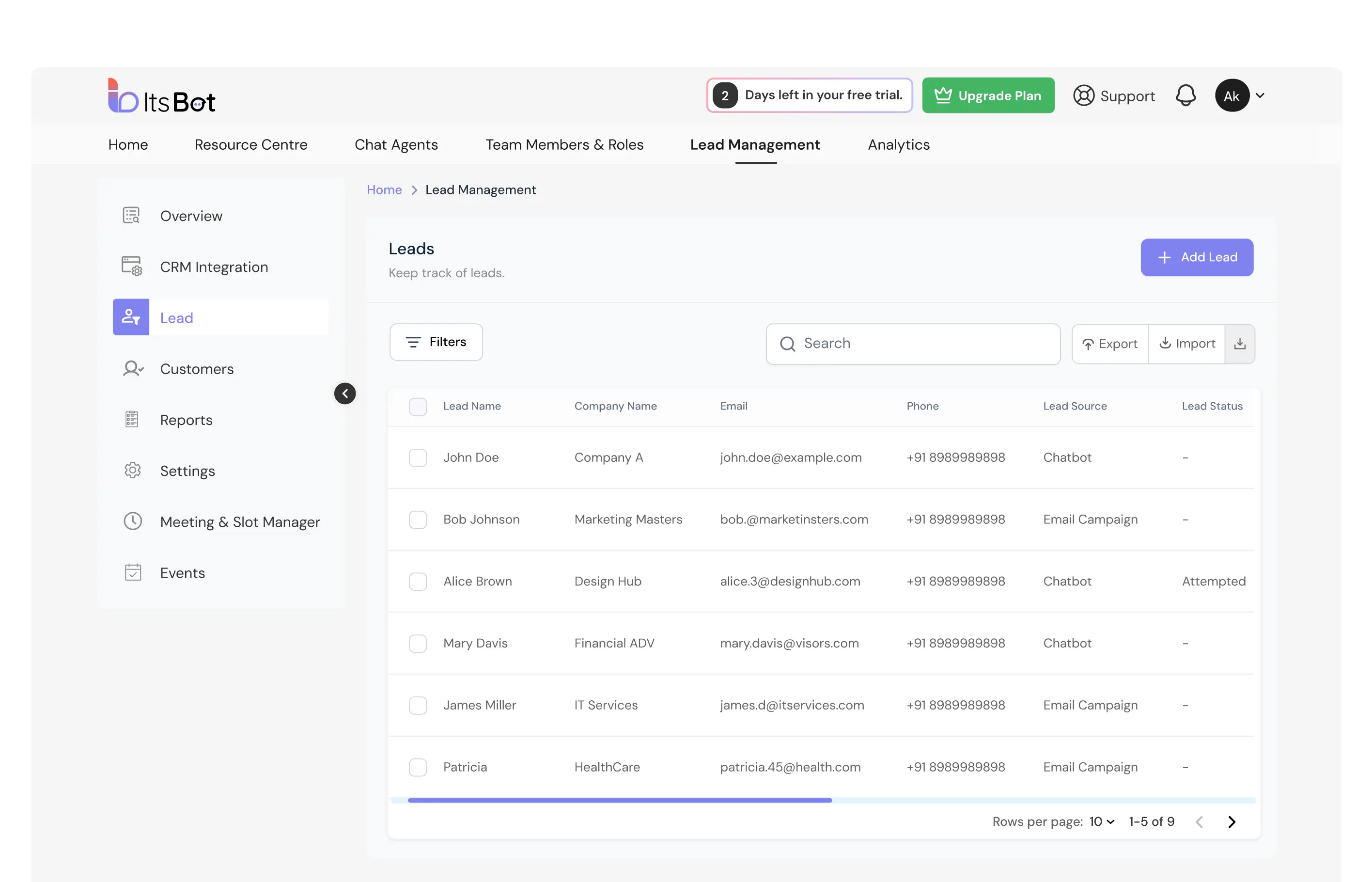Click the ItsBot logo
The height and width of the screenshot is (882, 1372).
click(161, 95)
